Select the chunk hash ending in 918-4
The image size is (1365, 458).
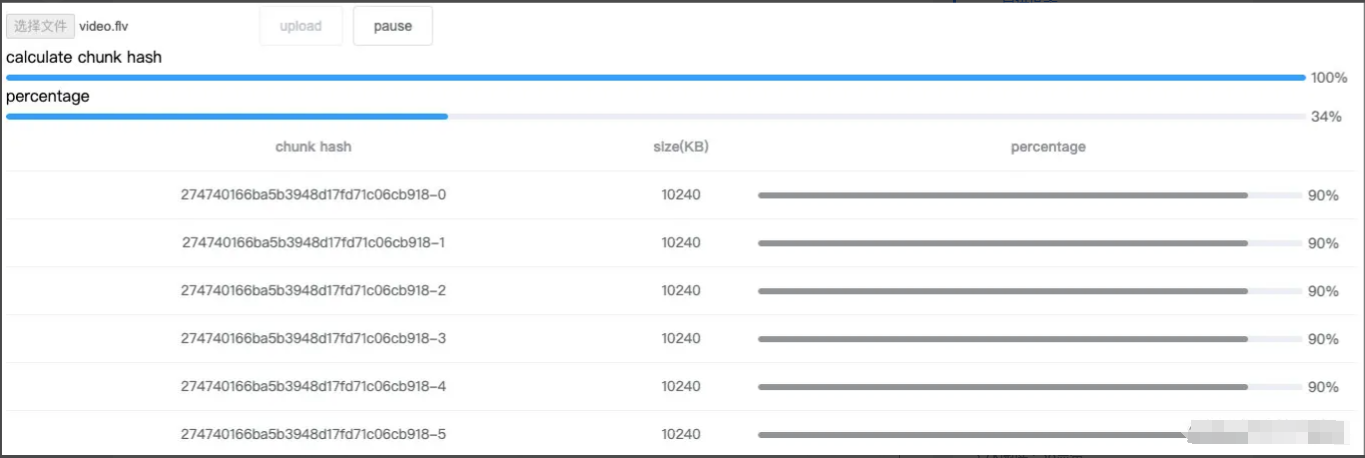coord(313,386)
